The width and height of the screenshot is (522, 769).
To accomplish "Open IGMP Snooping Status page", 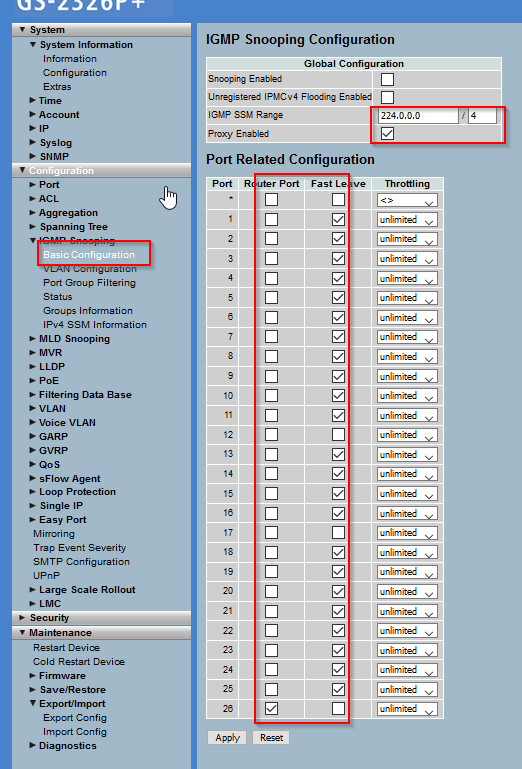I will 57,297.
